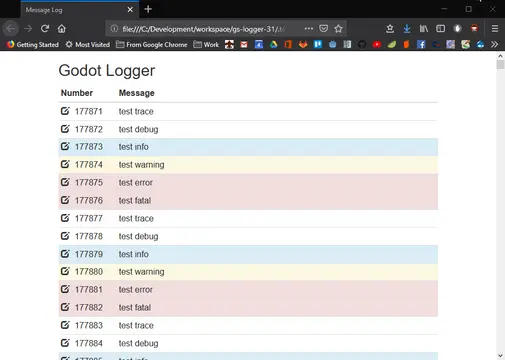The image size is (505, 360).
Task: Open the Google Calendar bookmark icon
Action: click(259, 44)
